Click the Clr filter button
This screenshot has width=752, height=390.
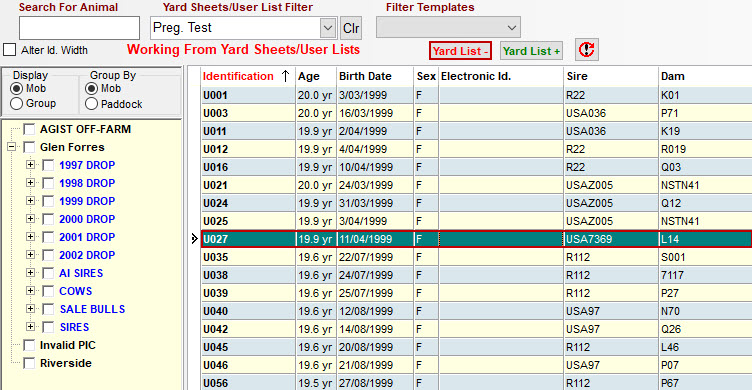pyautogui.click(x=351, y=28)
